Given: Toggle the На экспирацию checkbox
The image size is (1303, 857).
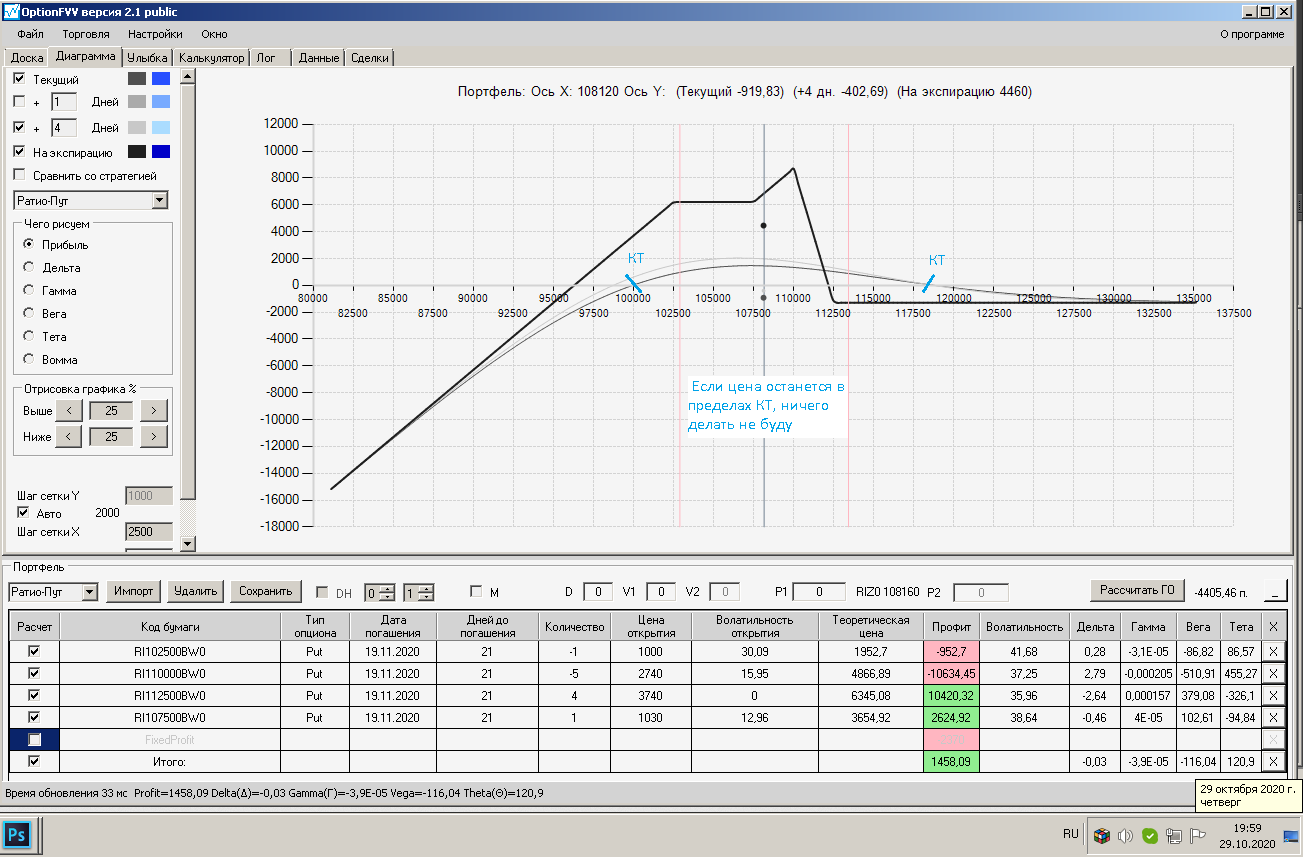Looking at the screenshot, I should (20, 152).
